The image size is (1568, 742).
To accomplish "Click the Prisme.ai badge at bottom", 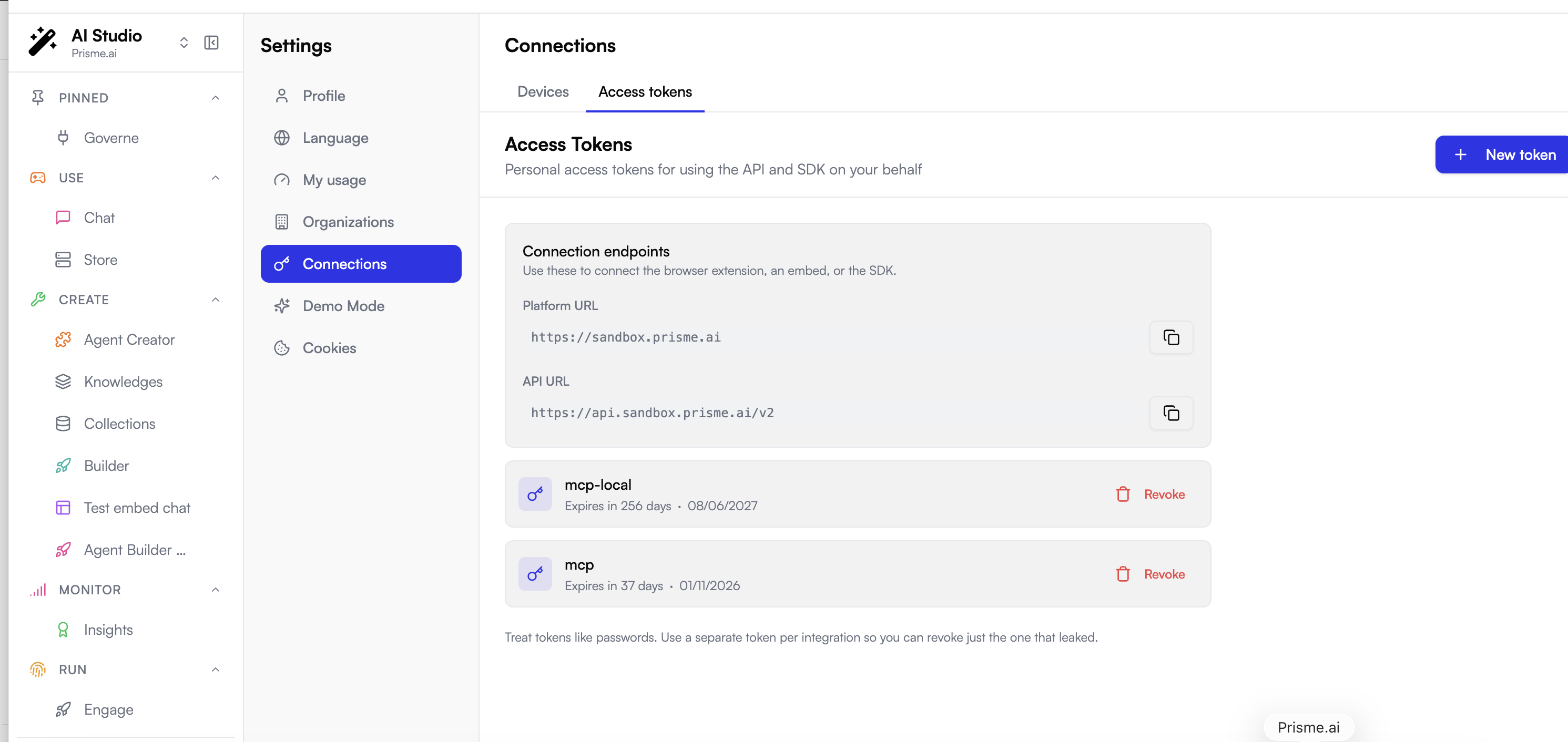I will pyautogui.click(x=1309, y=727).
